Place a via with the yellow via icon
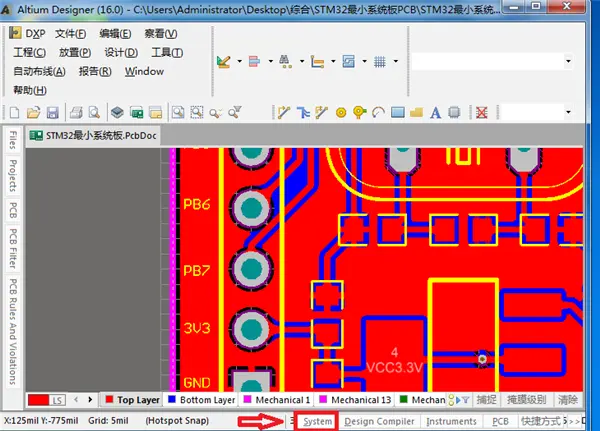Viewport: 600px width, 431px height. coord(359,113)
